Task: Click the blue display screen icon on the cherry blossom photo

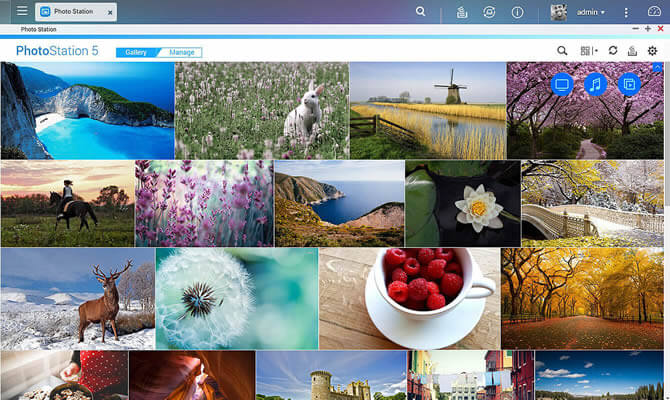Action: click(562, 85)
